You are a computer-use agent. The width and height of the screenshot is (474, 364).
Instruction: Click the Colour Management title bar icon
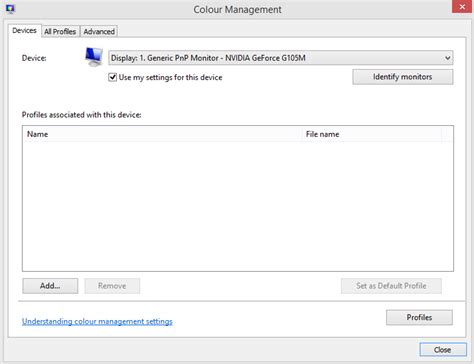tap(10, 9)
